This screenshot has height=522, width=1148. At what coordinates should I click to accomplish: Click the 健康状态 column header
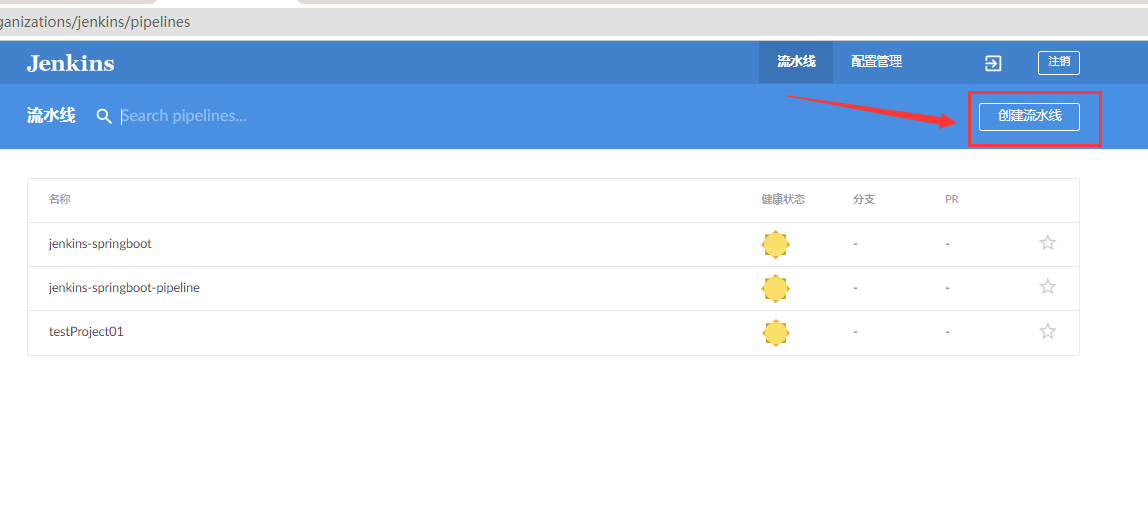[783, 199]
